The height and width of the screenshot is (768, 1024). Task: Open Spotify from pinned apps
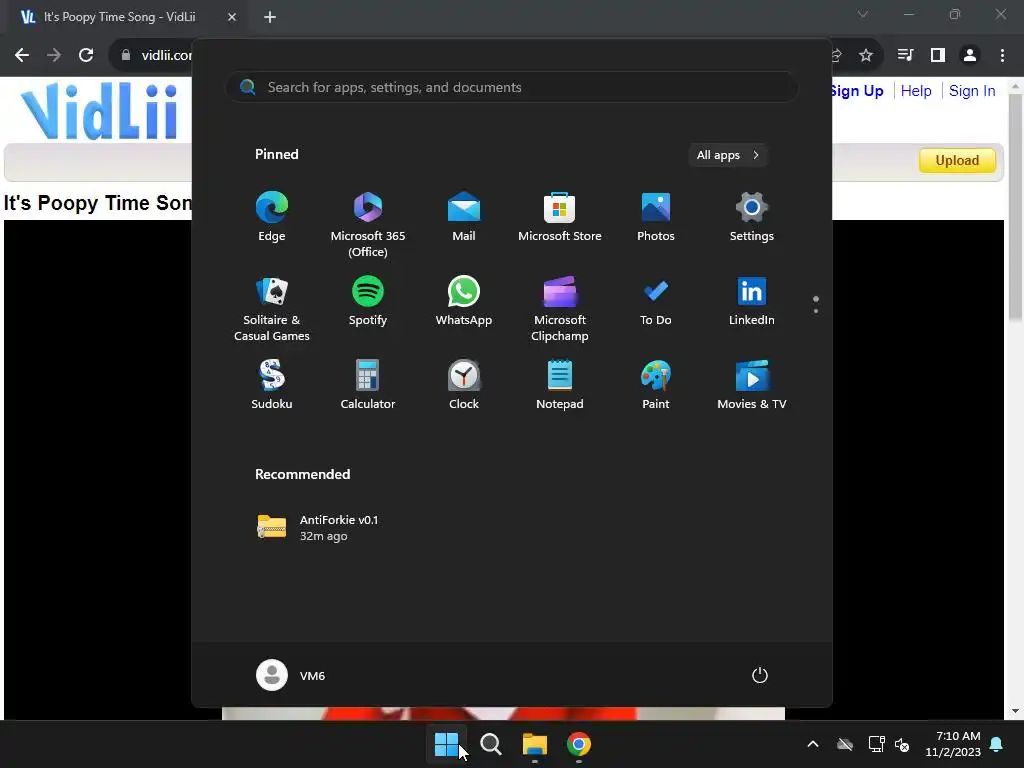pos(368,302)
